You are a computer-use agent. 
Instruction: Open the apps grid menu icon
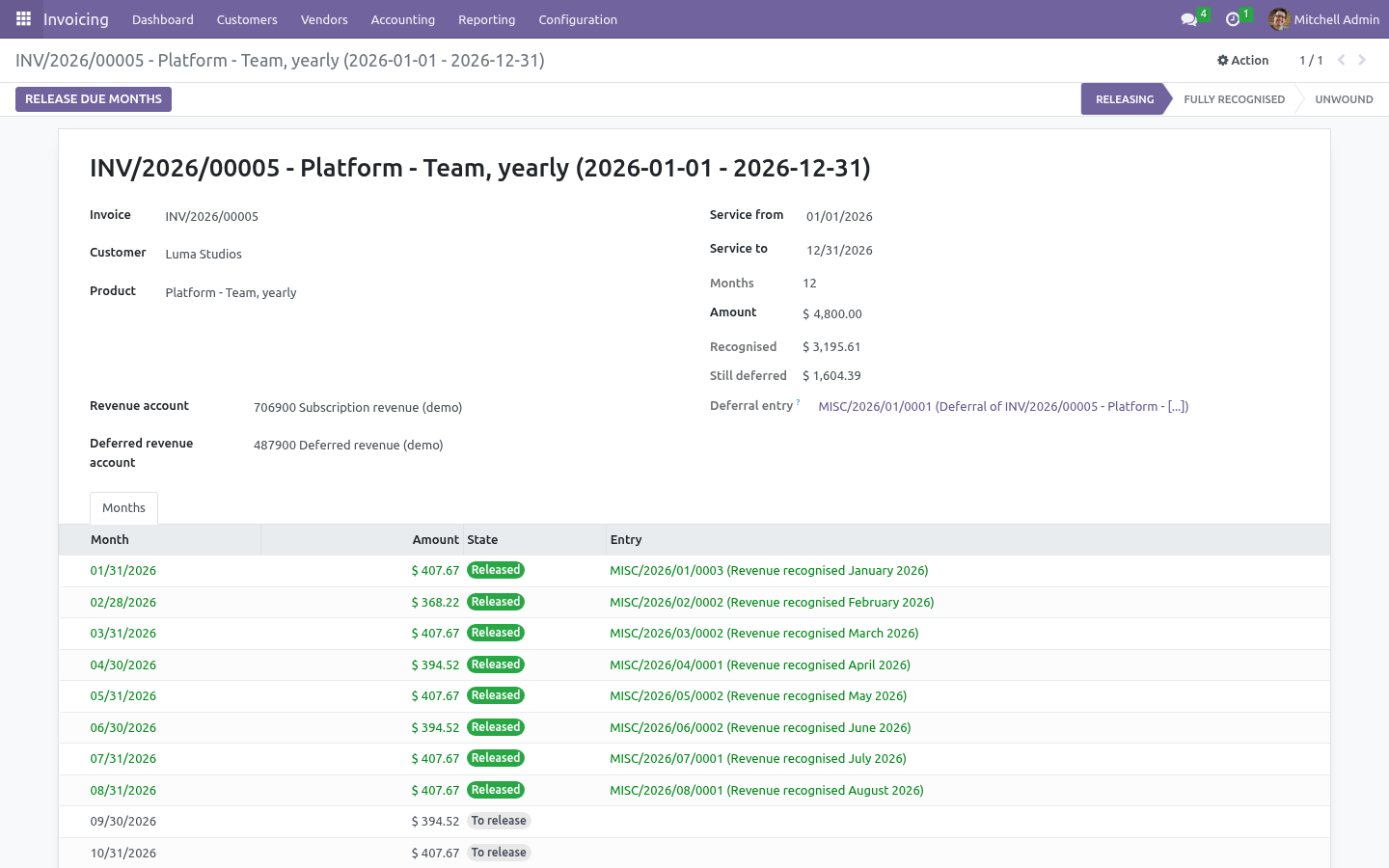coord(23,19)
